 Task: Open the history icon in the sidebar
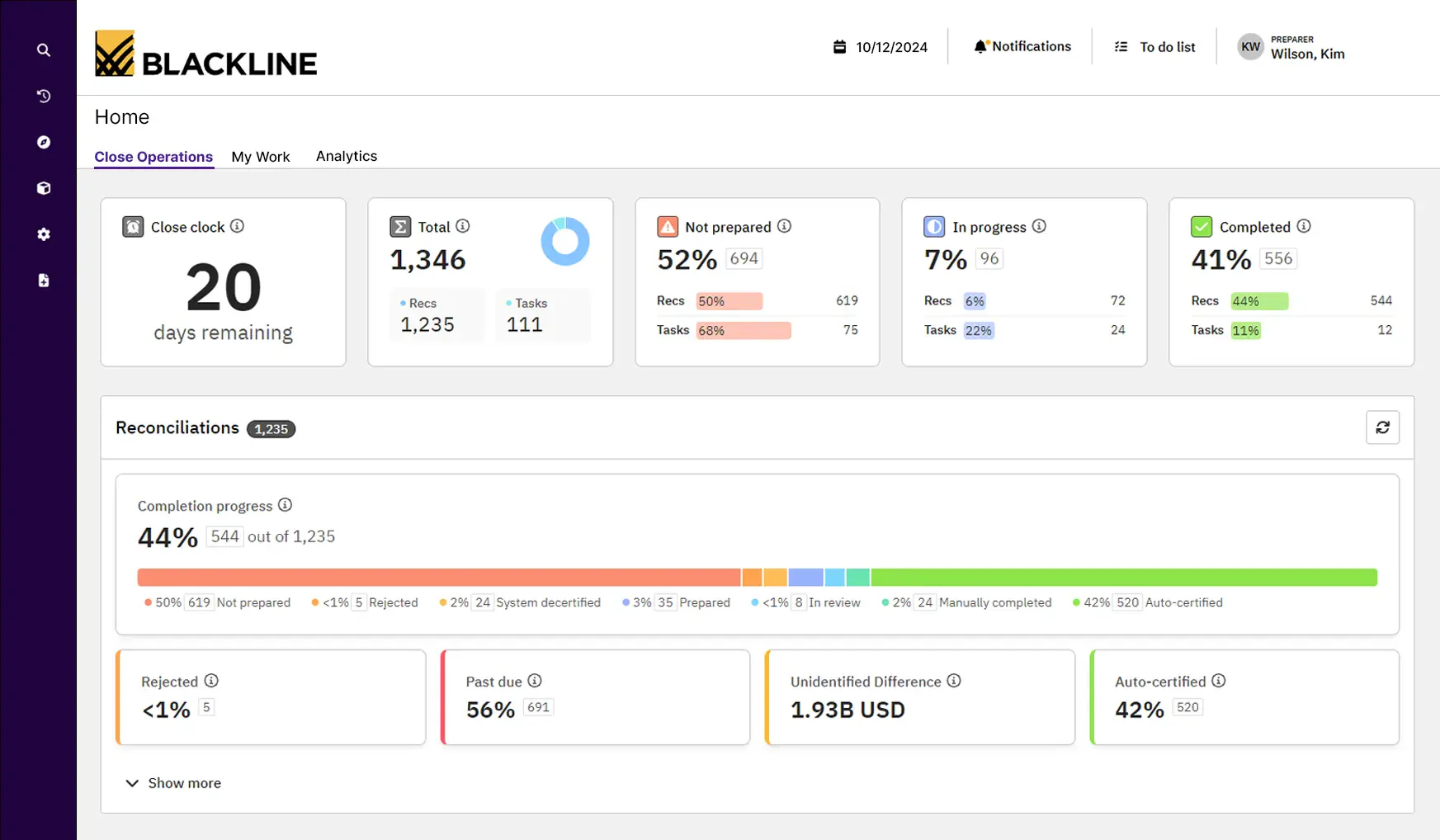(x=44, y=97)
